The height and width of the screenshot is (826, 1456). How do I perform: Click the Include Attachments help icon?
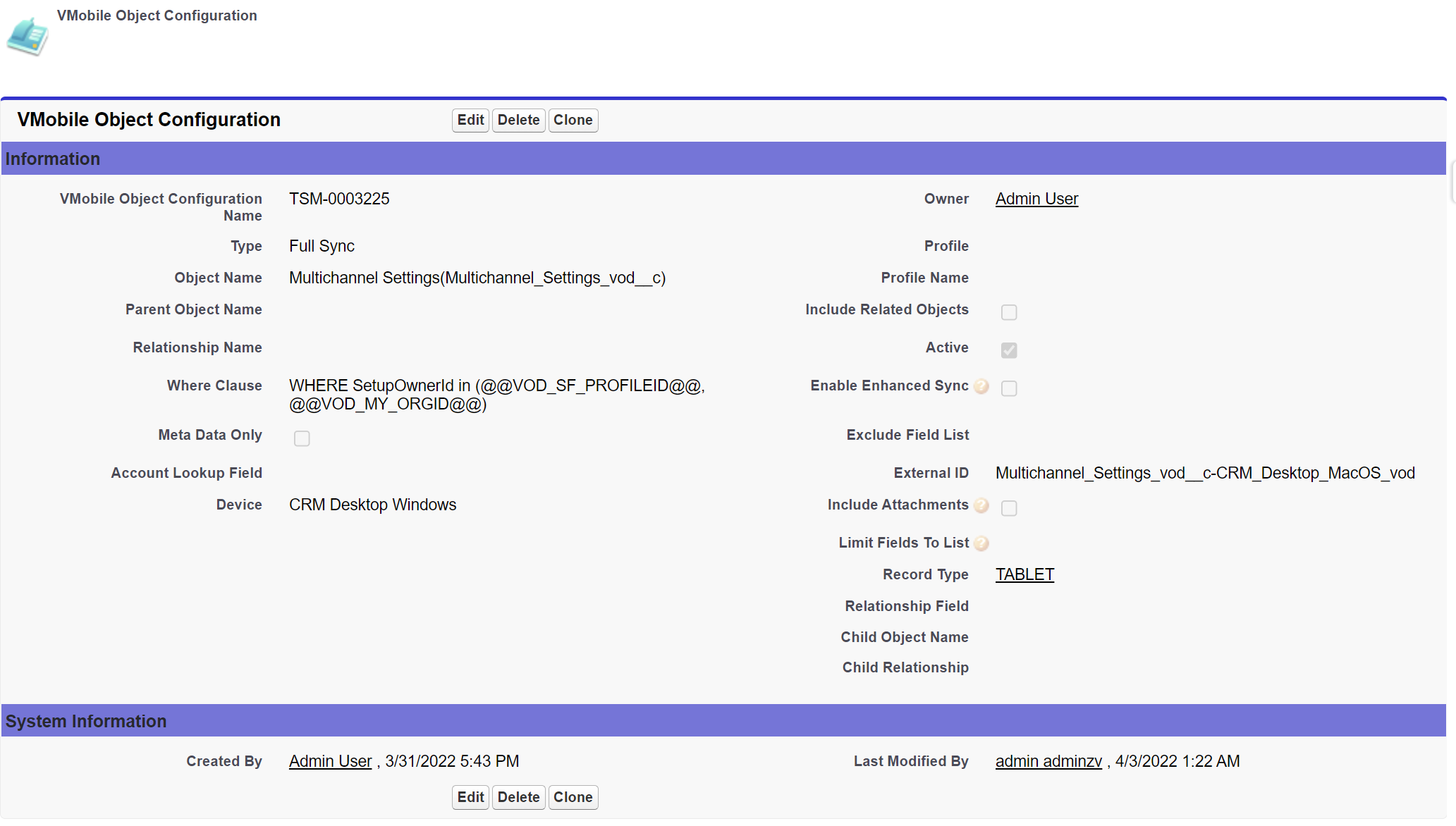tap(981, 505)
